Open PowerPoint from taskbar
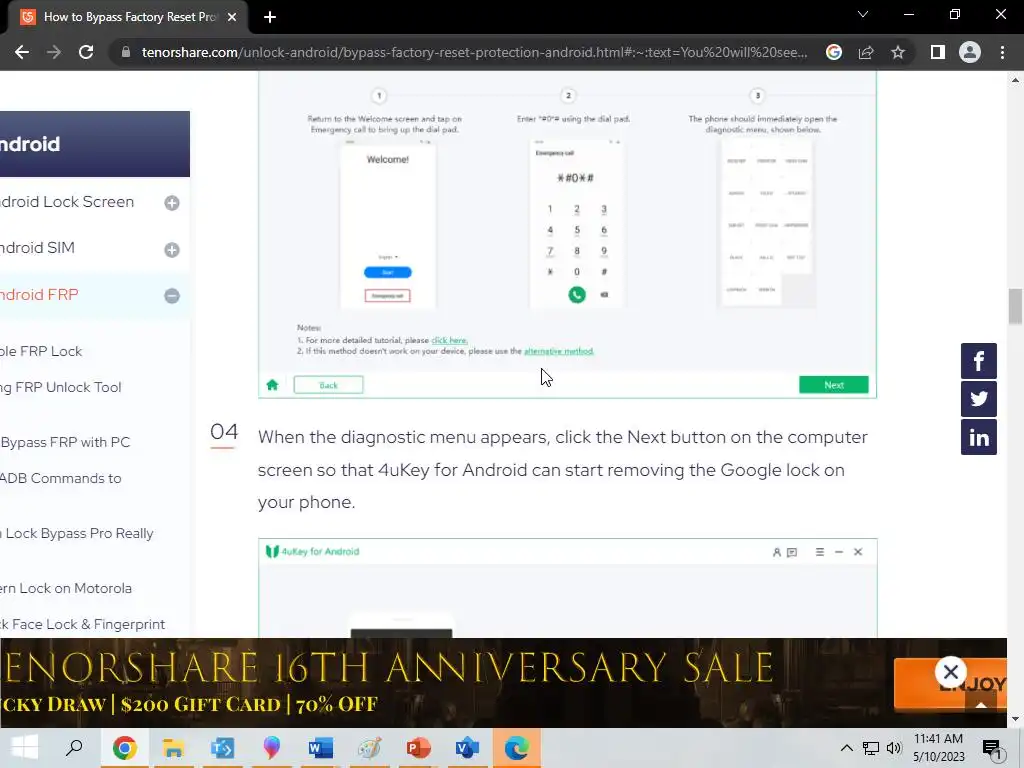The width and height of the screenshot is (1024, 768). [x=418, y=748]
